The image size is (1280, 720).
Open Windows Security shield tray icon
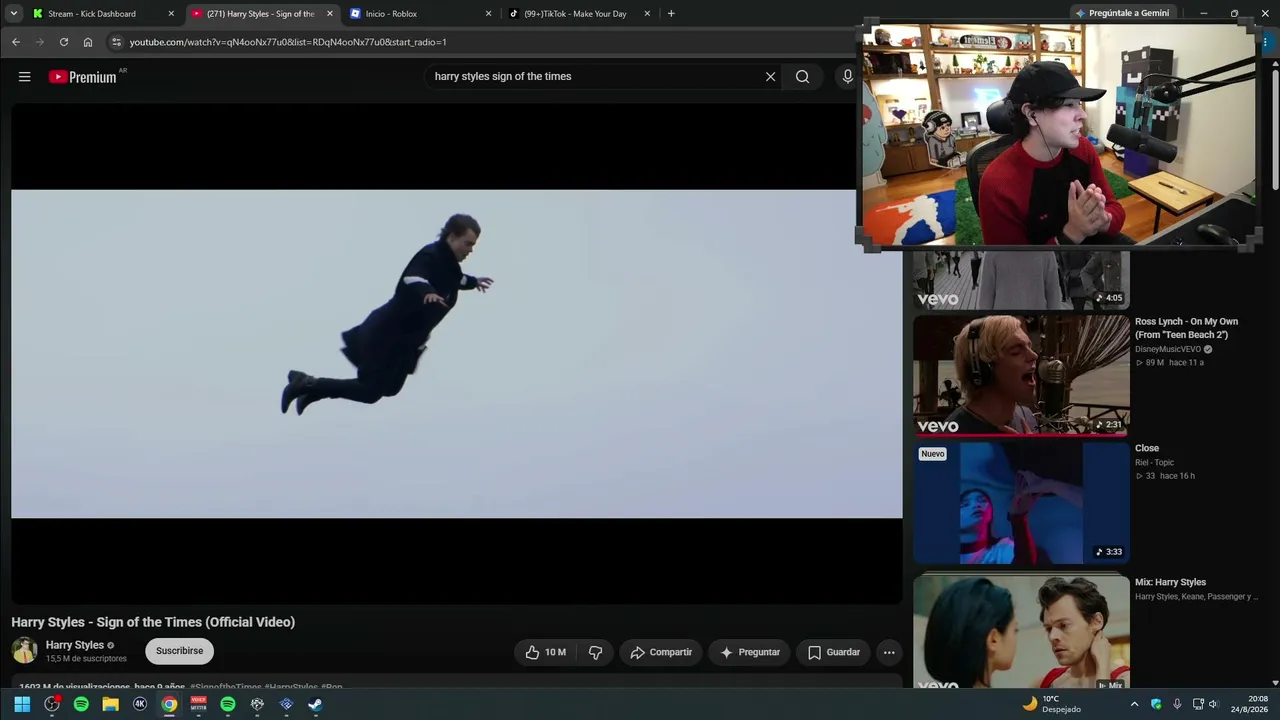click(1156, 704)
